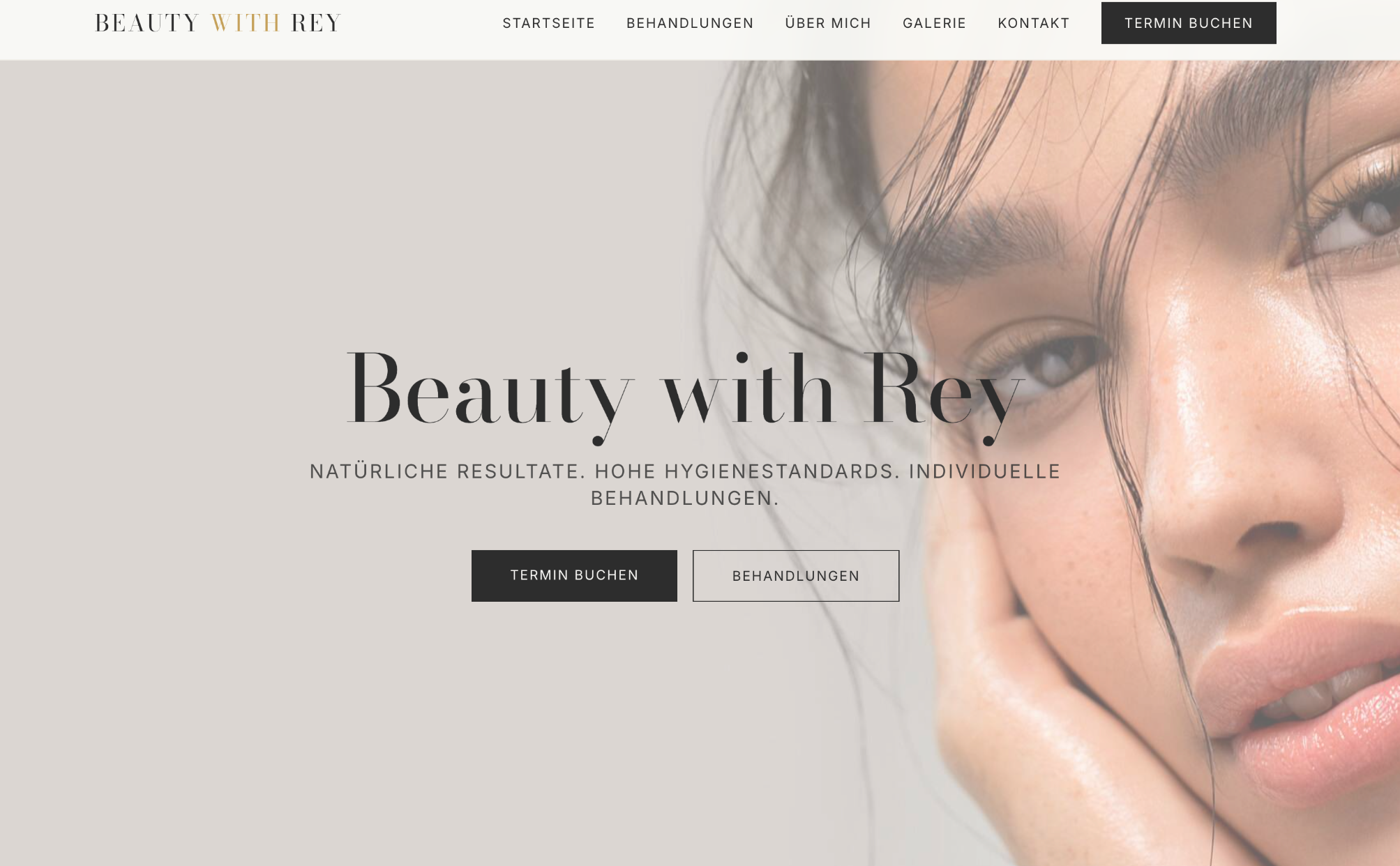Screen dimensions: 1400x866
Task: Click the word HYGIENESTANDARDS in the tagline
Action: [x=778, y=471]
